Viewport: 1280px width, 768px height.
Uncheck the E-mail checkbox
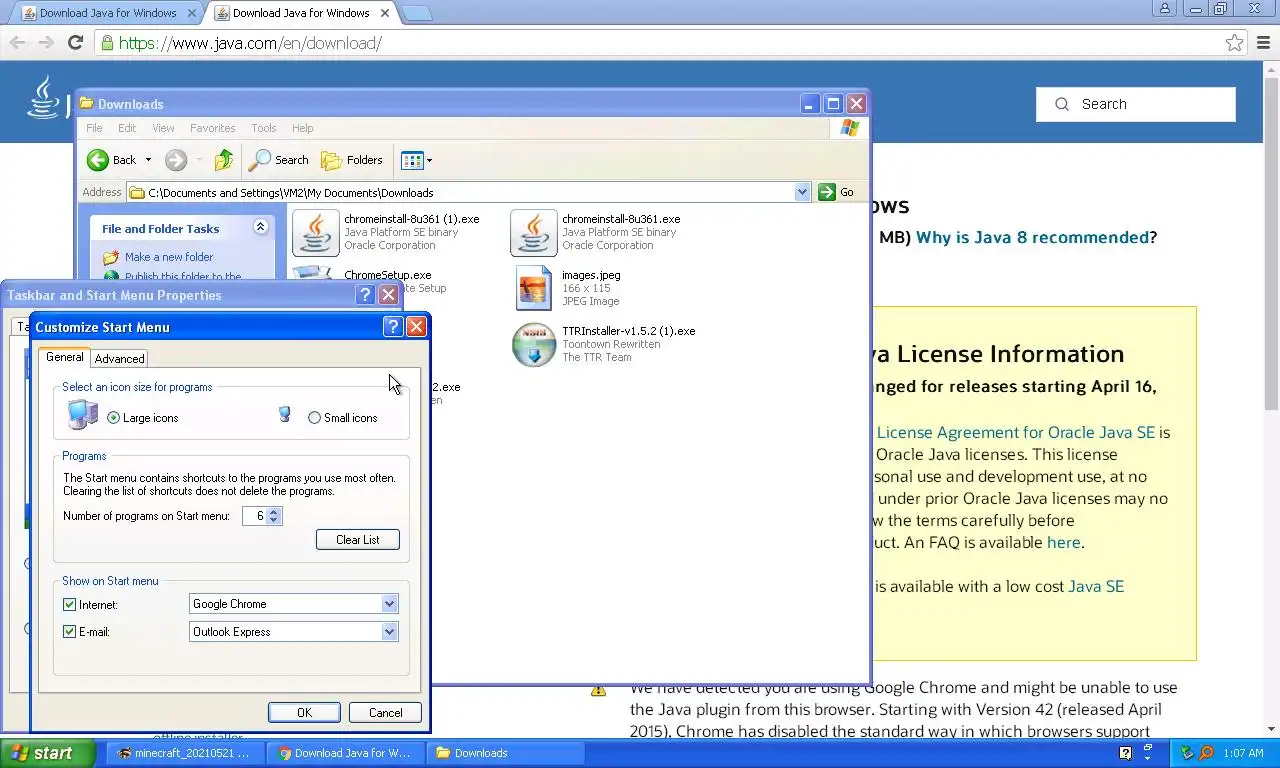pos(69,632)
